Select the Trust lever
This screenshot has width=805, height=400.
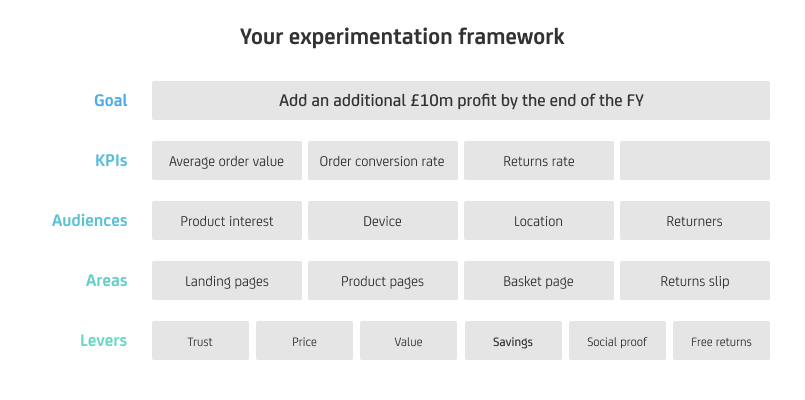point(200,341)
